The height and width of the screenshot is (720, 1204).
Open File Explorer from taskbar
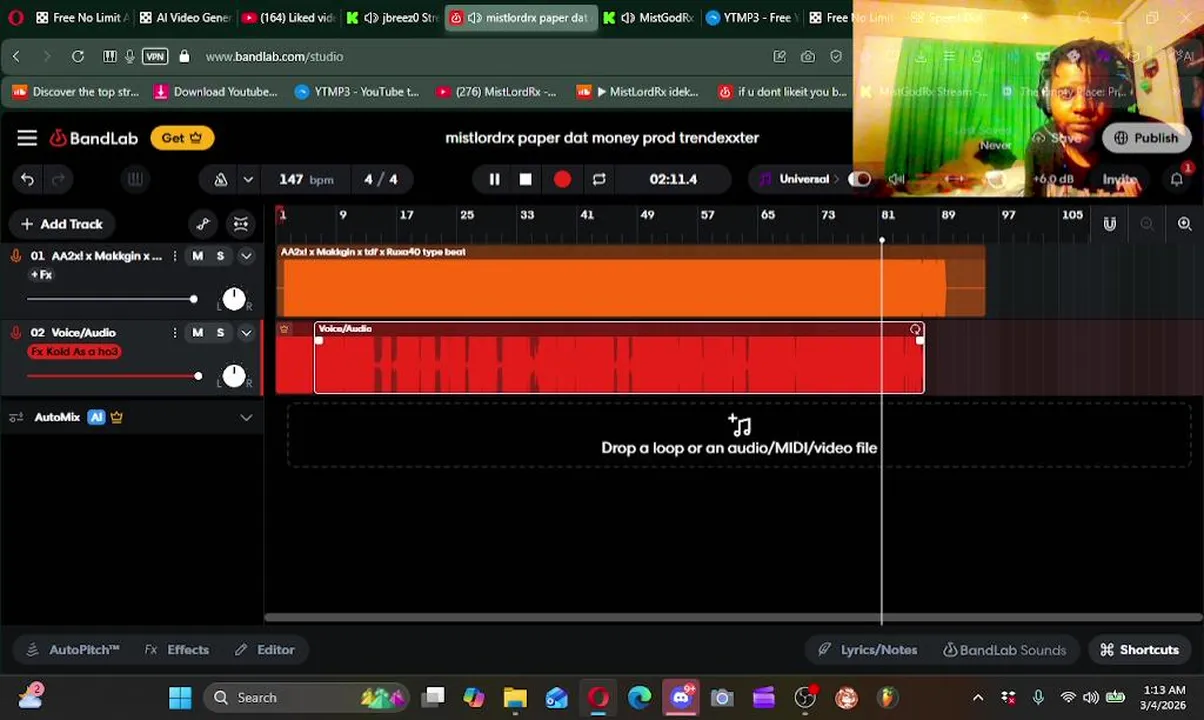515,698
